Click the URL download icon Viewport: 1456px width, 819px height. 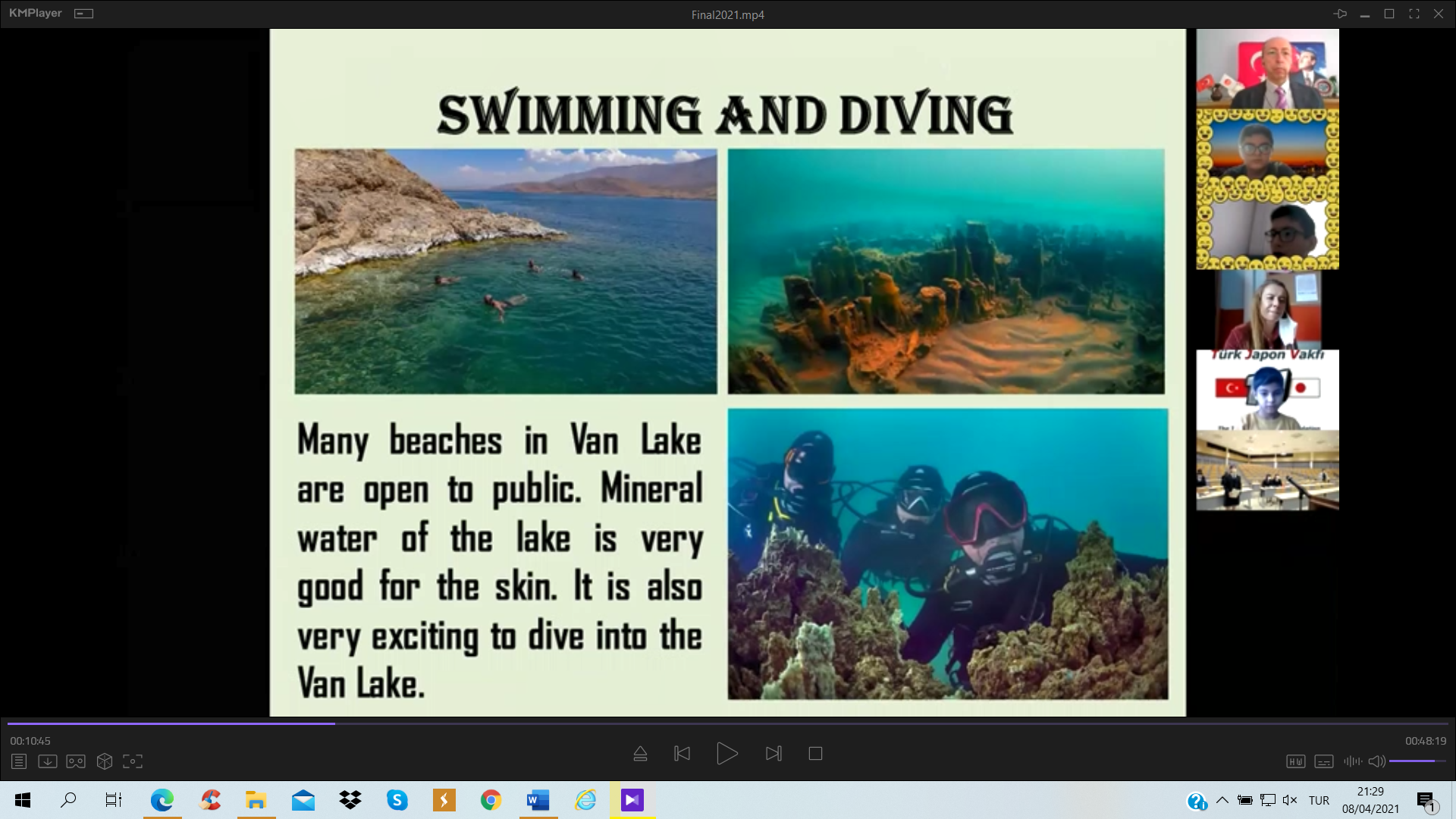tap(47, 761)
